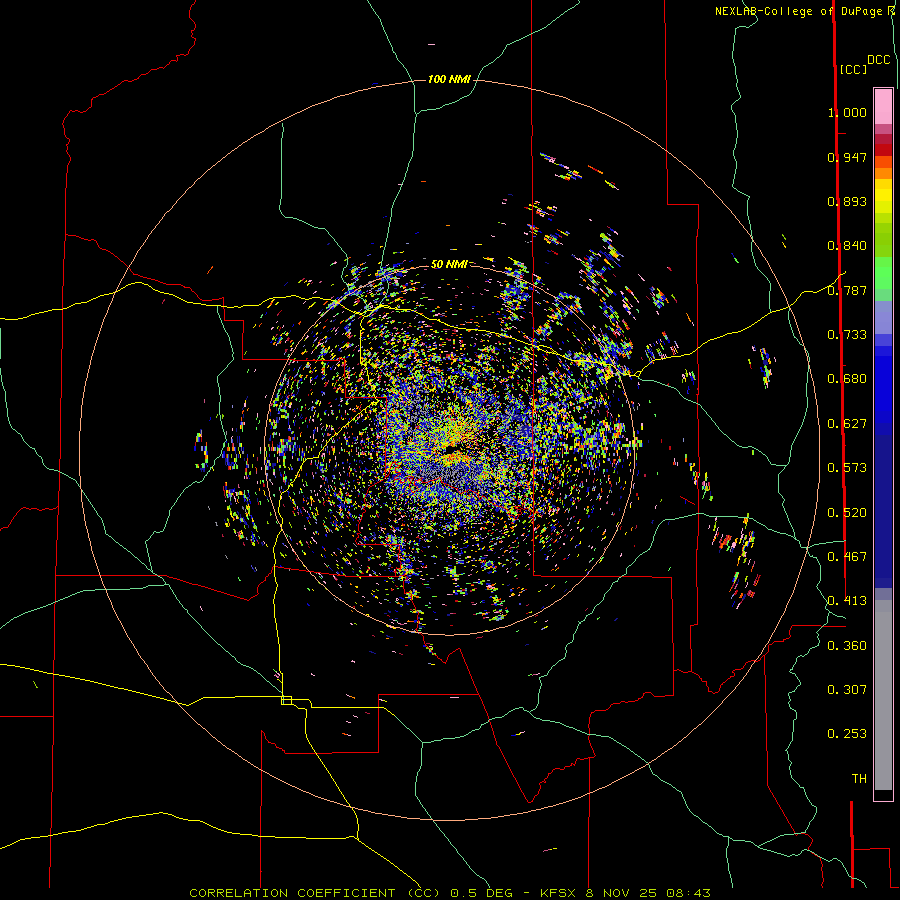Click the 0.253 scale value
This screenshot has width=900, height=900.
pyautogui.click(x=847, y=734)
